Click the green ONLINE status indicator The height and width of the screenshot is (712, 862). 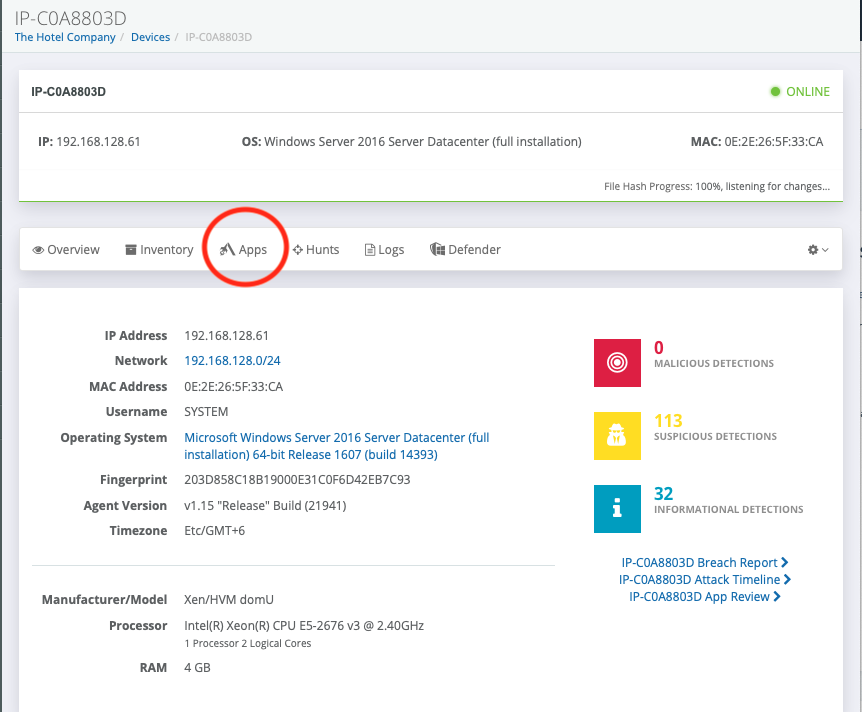click(800, 92)
